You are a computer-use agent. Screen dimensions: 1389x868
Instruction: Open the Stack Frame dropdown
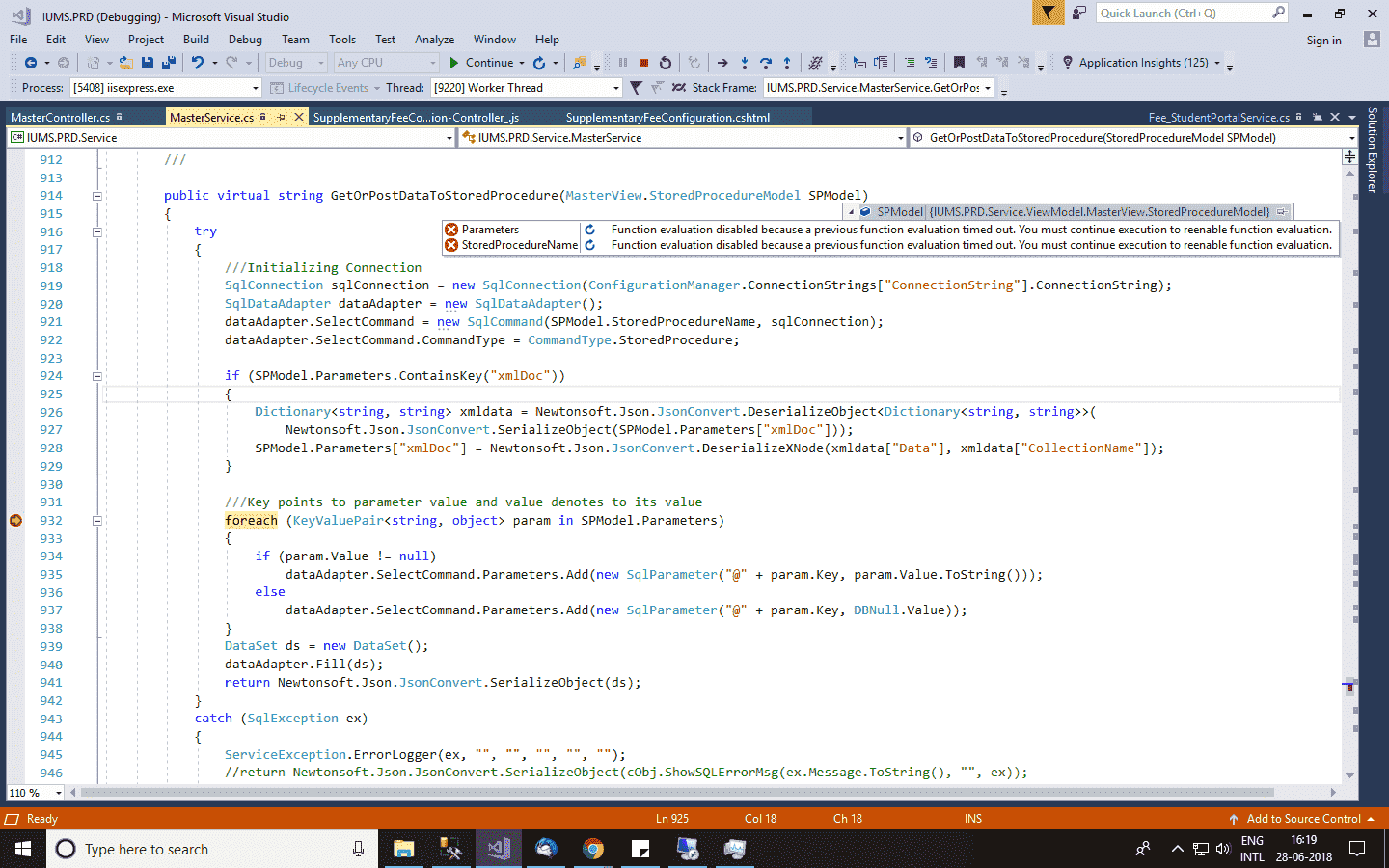879,88
